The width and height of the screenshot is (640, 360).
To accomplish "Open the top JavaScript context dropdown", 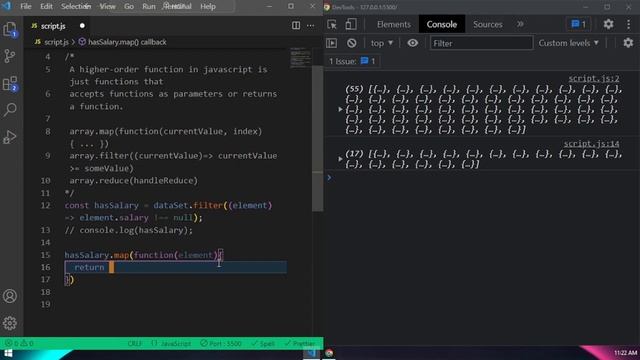I will tap(382, 43).
